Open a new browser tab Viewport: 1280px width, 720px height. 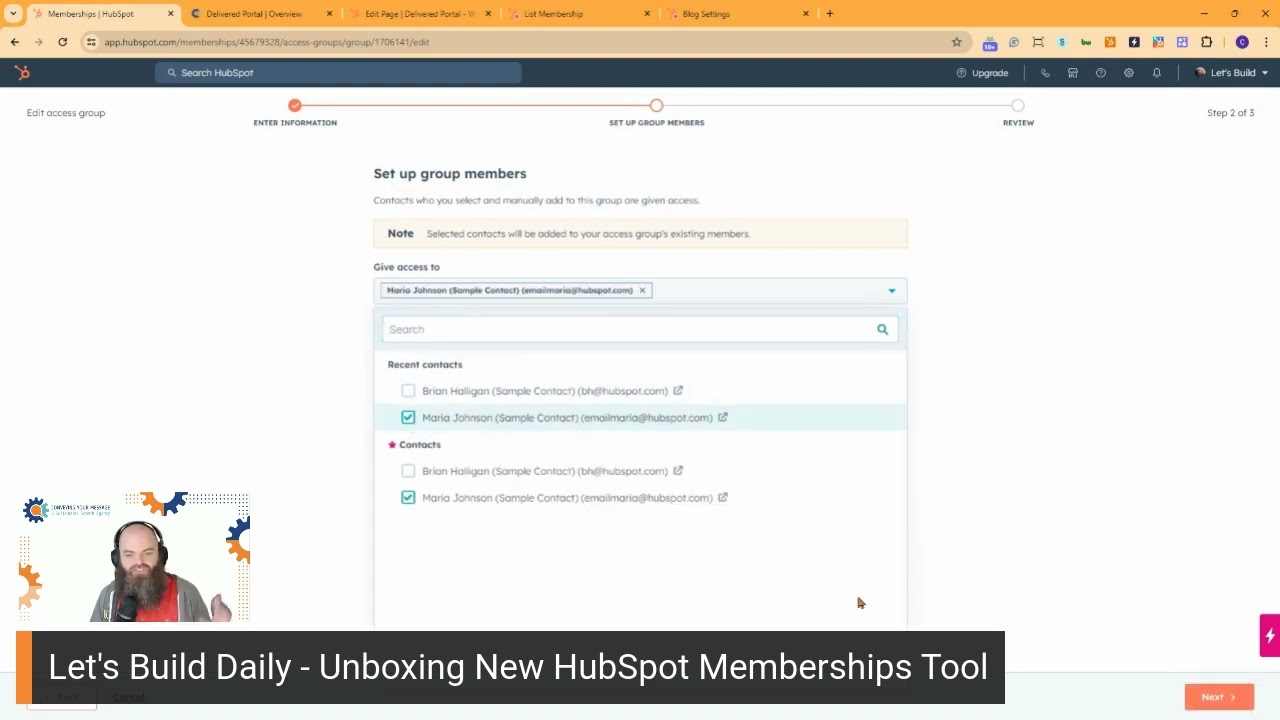coord(830,14)
